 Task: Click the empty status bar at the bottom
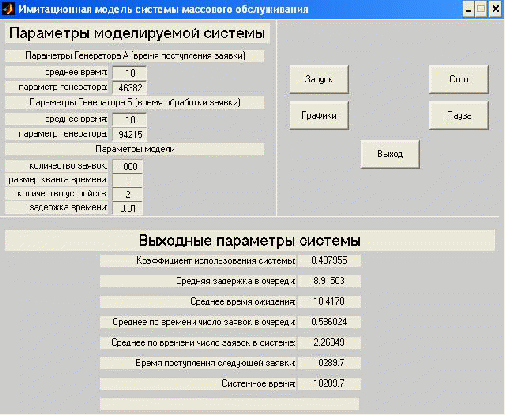pos(230,404)
